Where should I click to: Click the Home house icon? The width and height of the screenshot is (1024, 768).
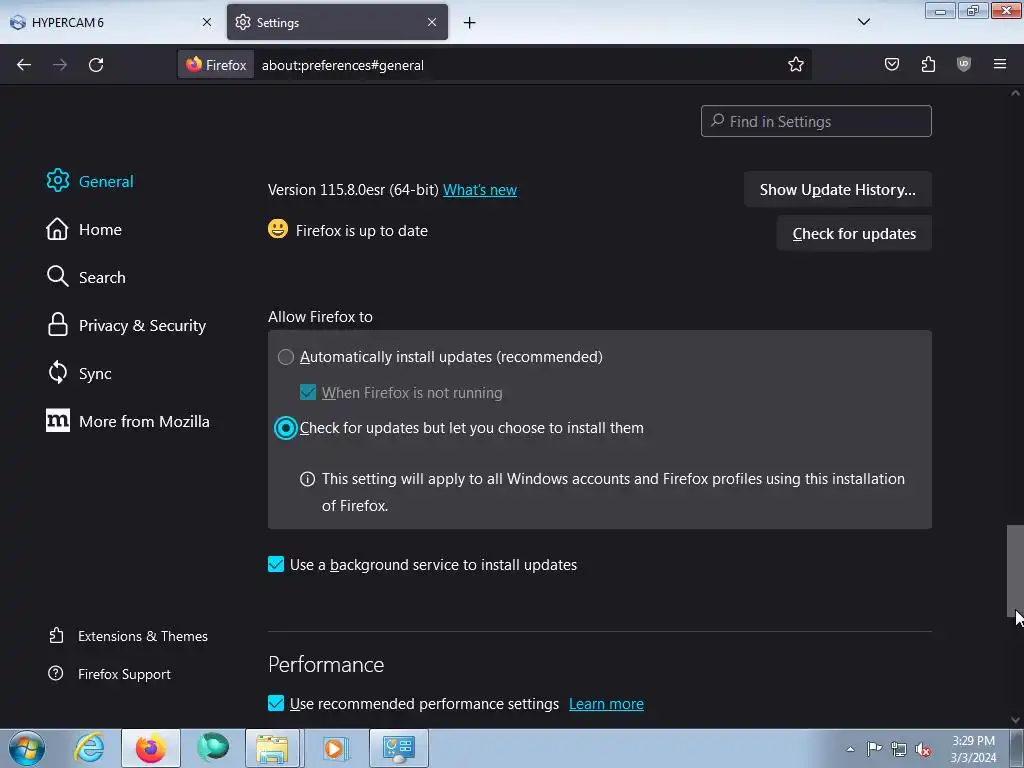[57, 229]
